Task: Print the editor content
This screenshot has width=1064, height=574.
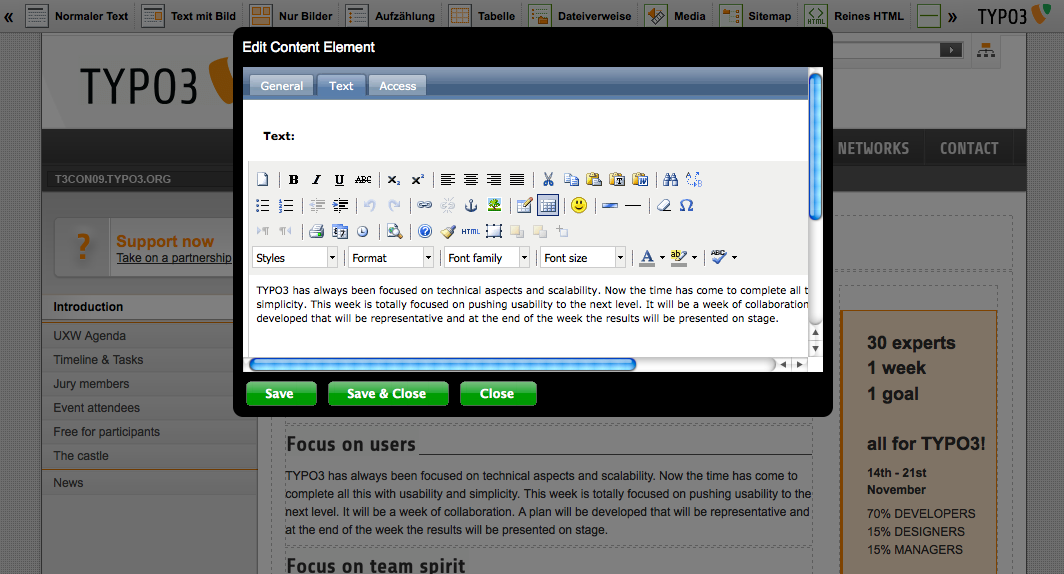Action: 316,231
